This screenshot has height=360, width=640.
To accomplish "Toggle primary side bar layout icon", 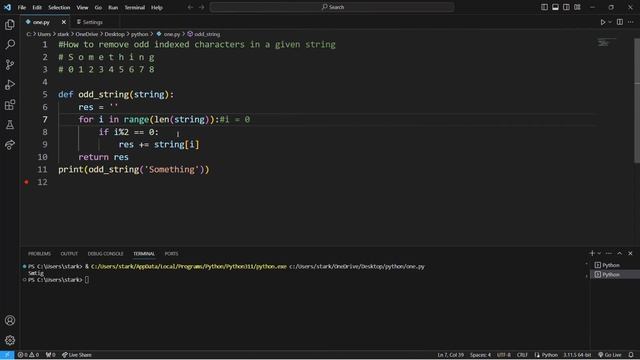I will [x=544, y=7].
